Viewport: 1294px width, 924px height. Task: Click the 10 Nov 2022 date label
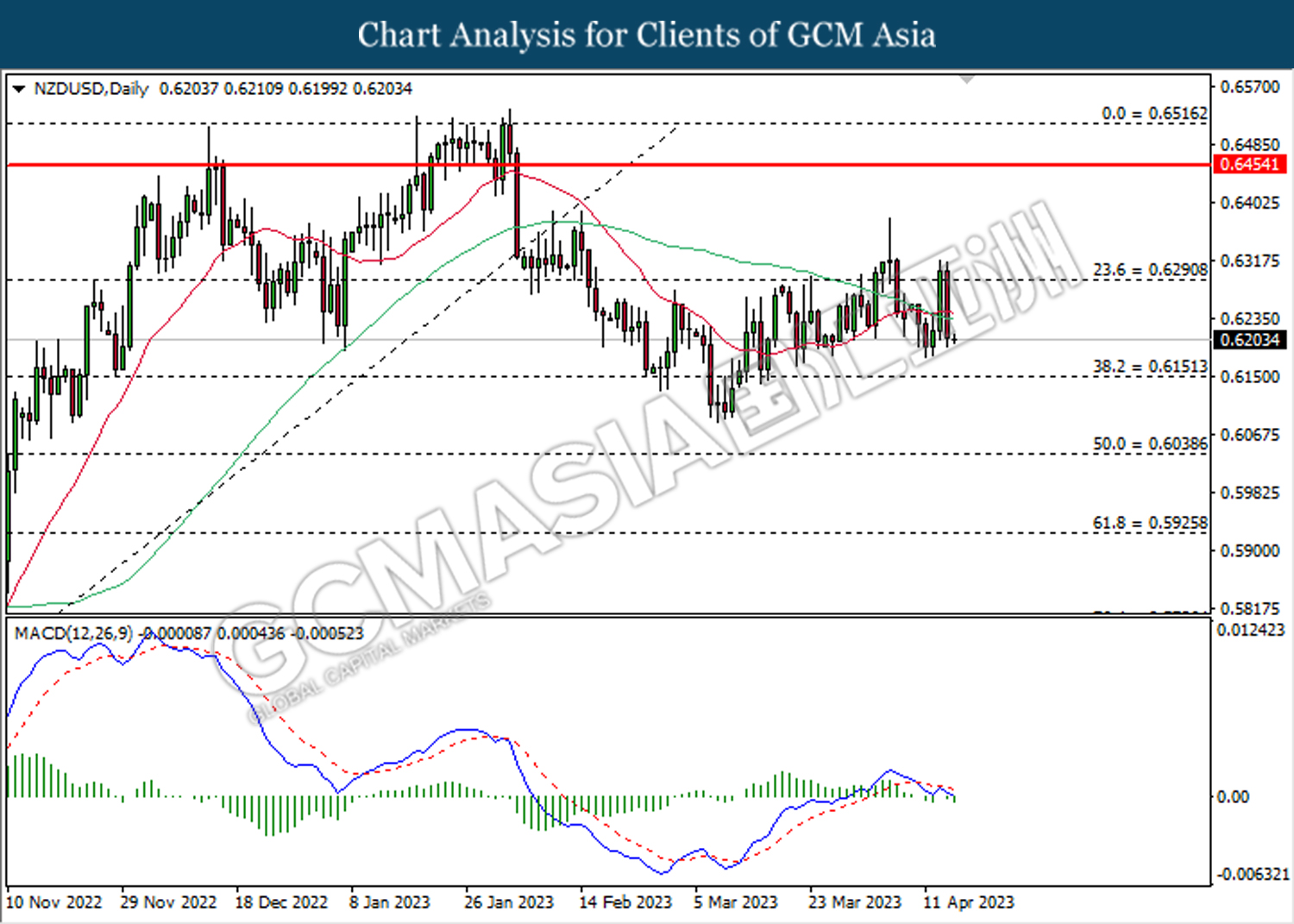53,902
